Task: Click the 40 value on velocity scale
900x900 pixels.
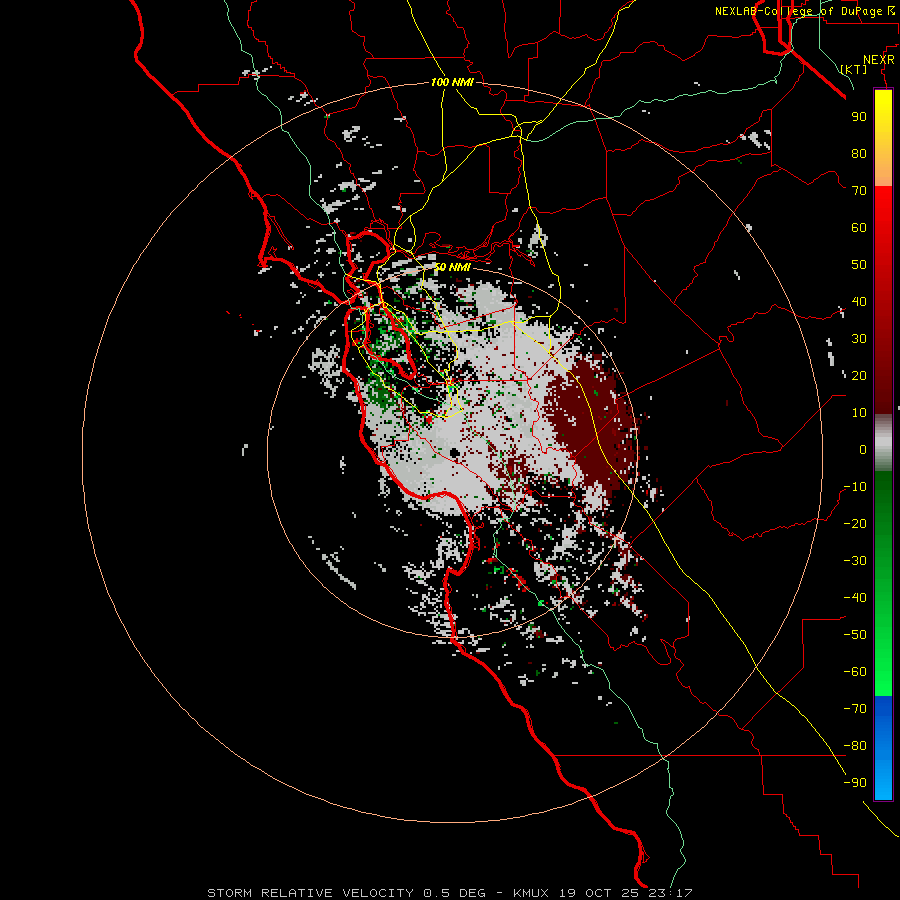Action: pyautogui.click(x=859, y=301)
